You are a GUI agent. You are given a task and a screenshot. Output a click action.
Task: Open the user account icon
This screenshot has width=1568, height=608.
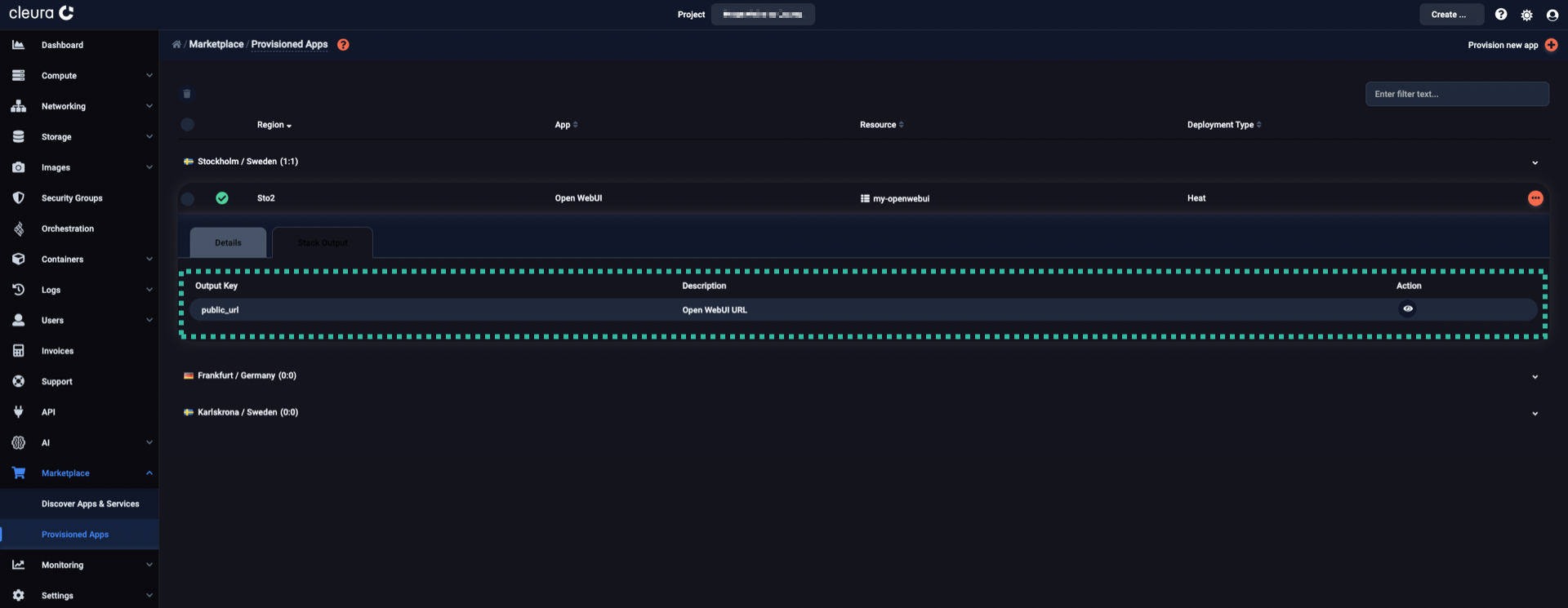[x=1552, y=15]
